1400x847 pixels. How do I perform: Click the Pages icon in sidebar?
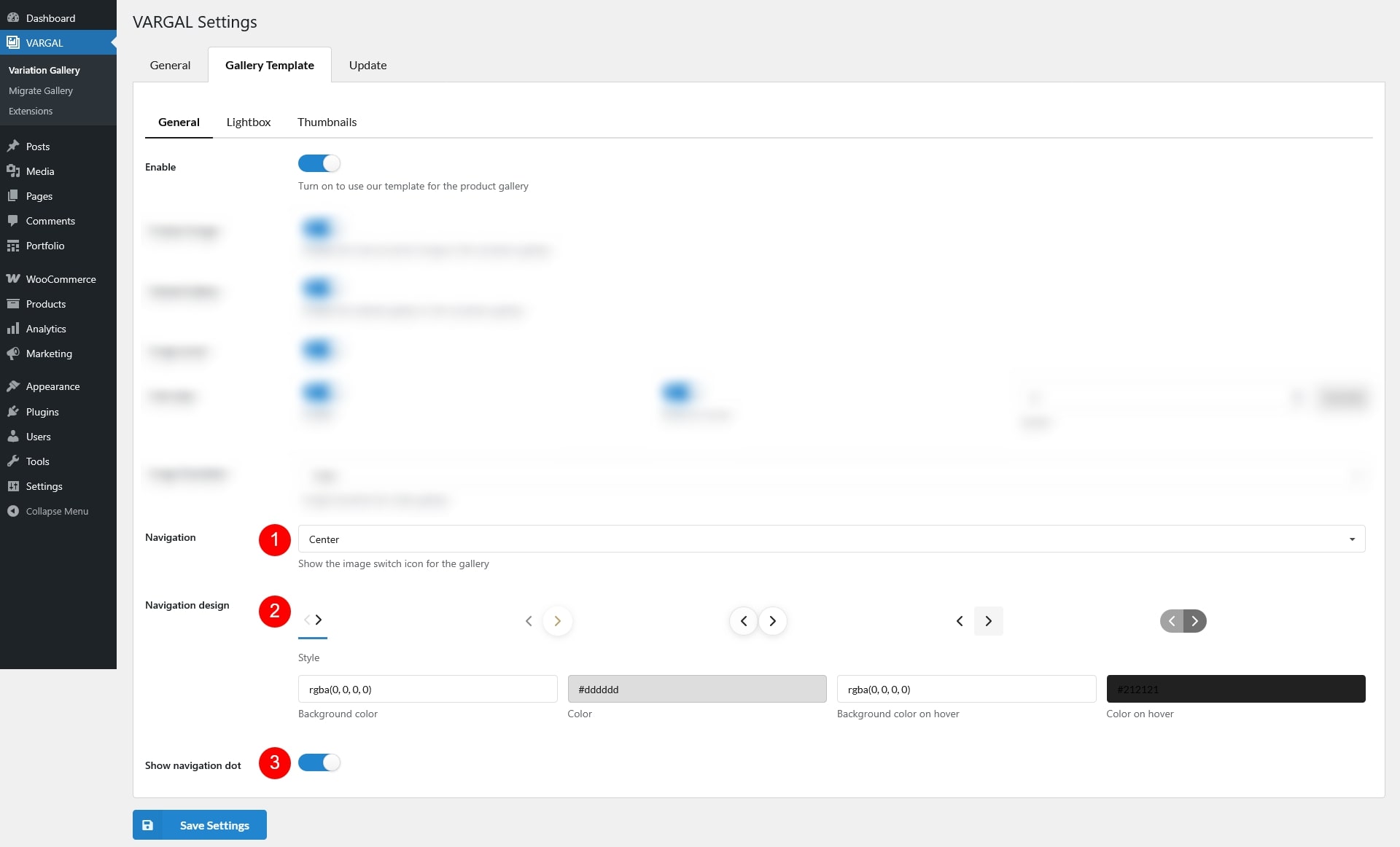[13, 195]
